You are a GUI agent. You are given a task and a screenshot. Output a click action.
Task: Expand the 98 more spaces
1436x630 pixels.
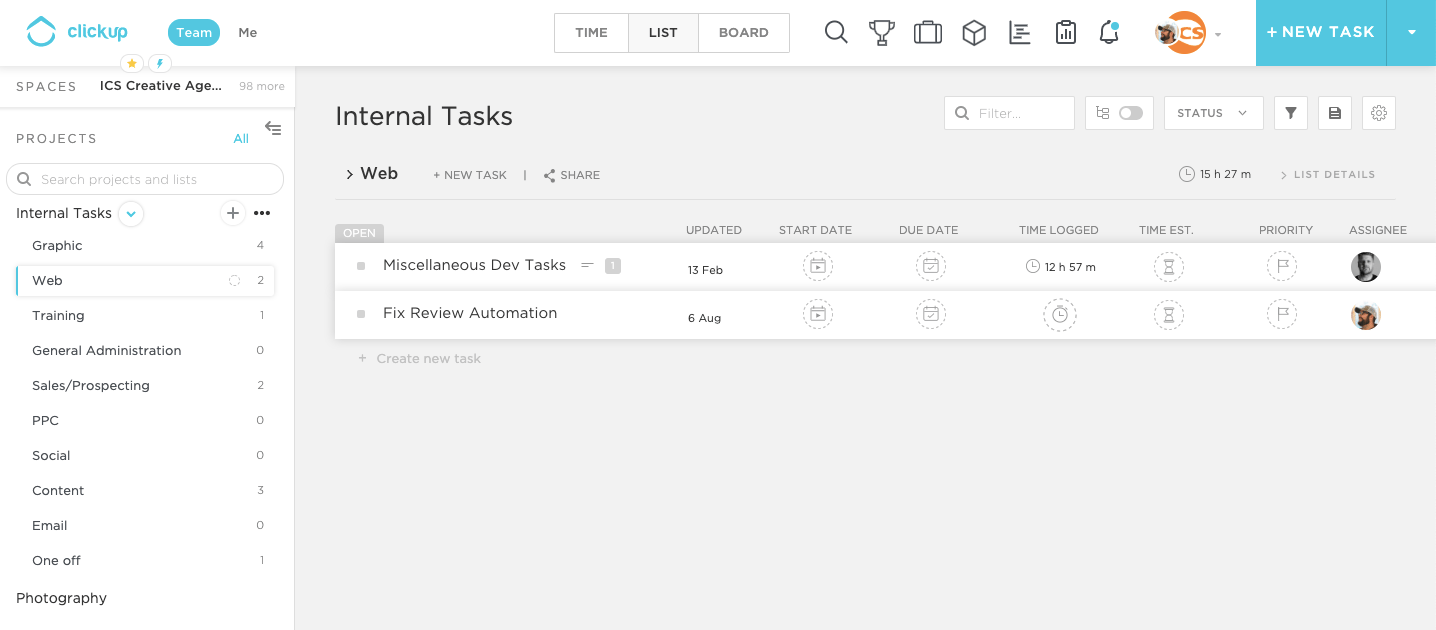click(262, 86)
